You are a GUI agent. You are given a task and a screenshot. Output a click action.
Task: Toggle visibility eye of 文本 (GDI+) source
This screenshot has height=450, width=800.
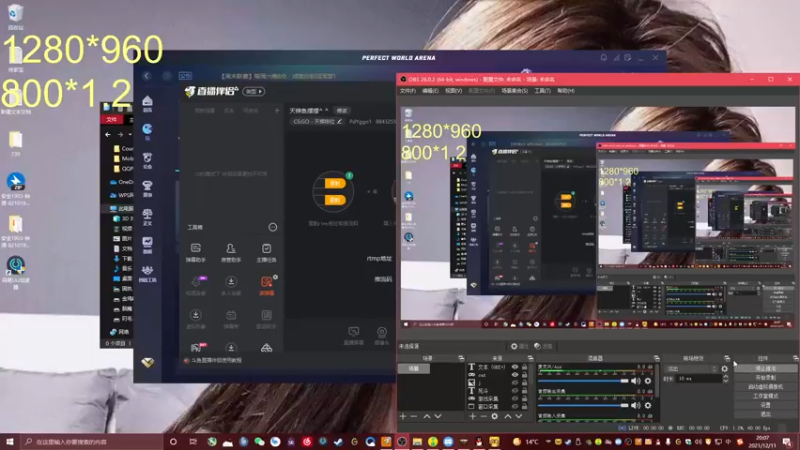tap(515, 367)
